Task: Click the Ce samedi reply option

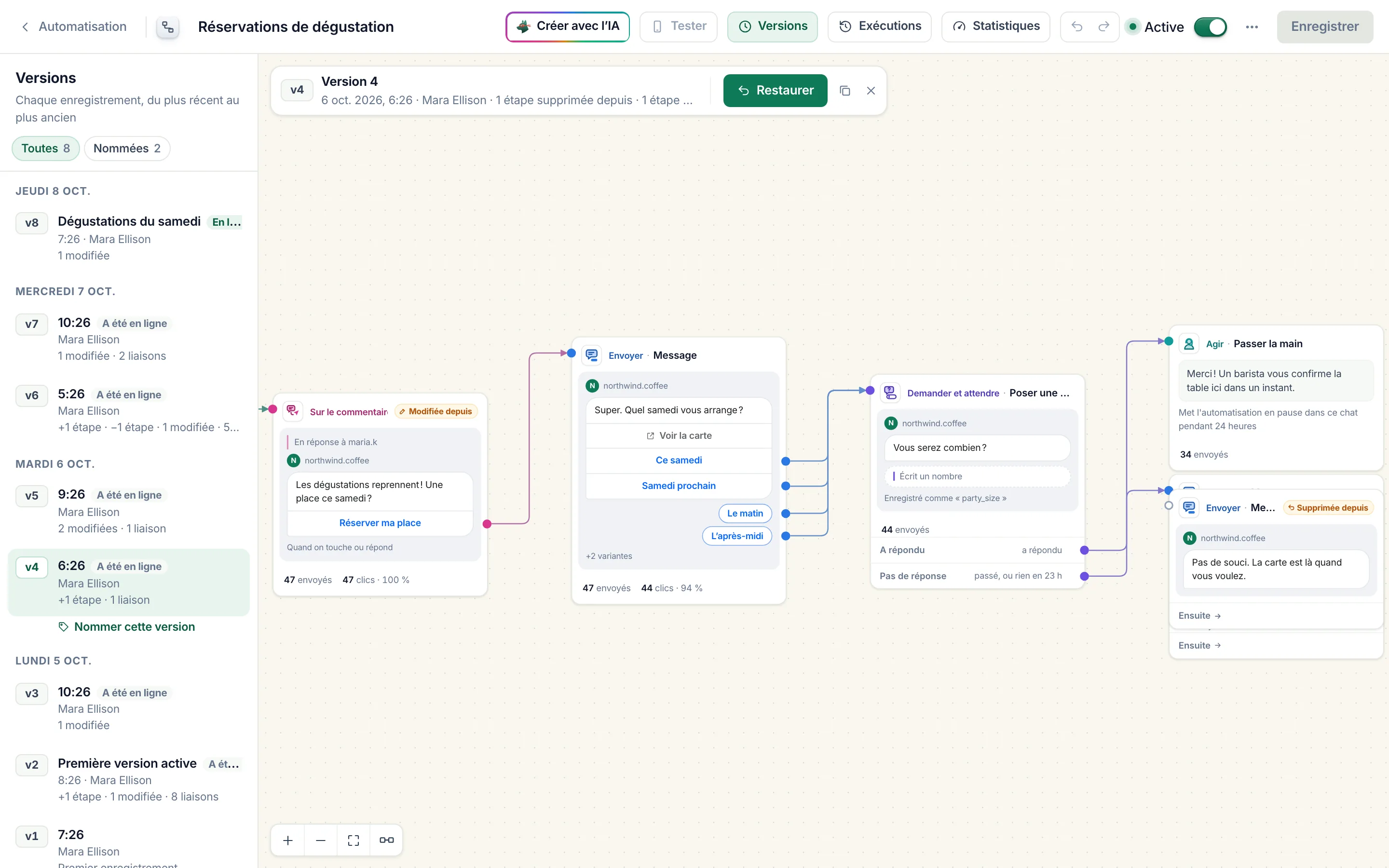Action: (x=679, y=460)
